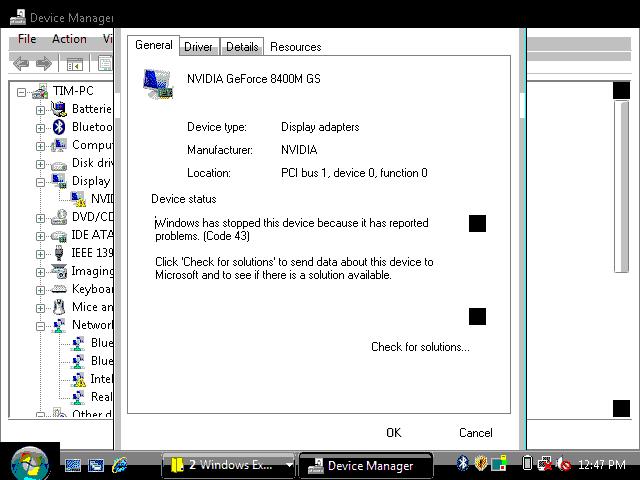
Task: Expand the Batteries node
Action: click(x=40, y=110)
